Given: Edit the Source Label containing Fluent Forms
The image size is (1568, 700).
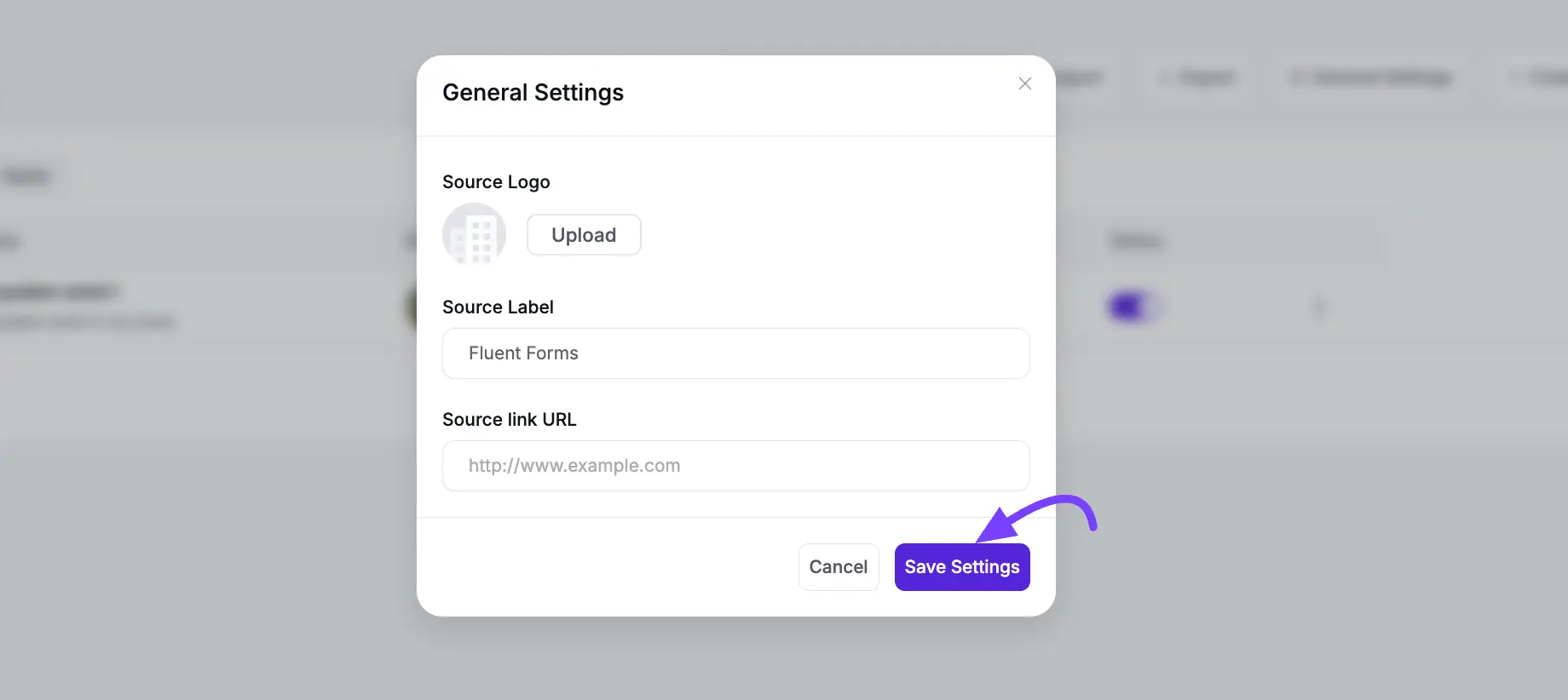Looking at the screenshot, I should (735, 353).
